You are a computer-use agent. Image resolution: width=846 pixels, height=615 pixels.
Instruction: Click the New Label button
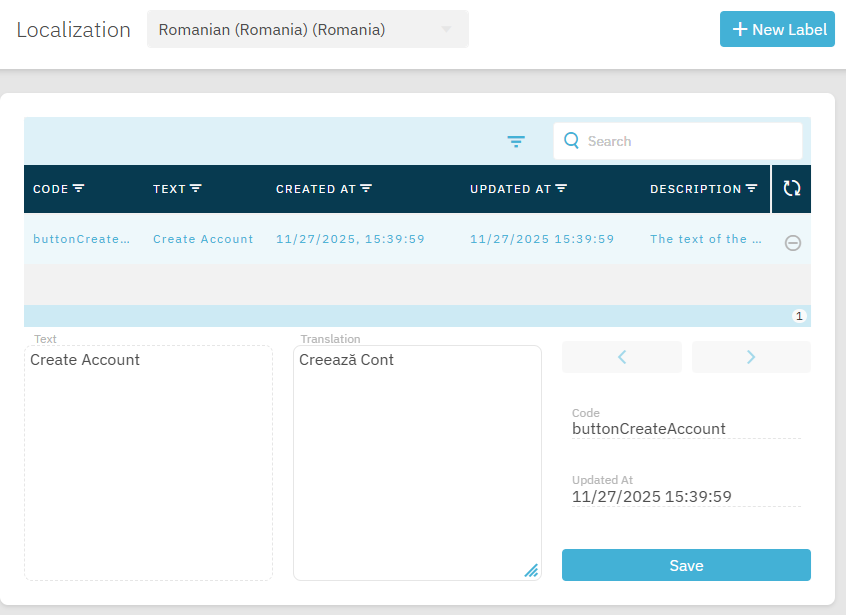[777, 29]
